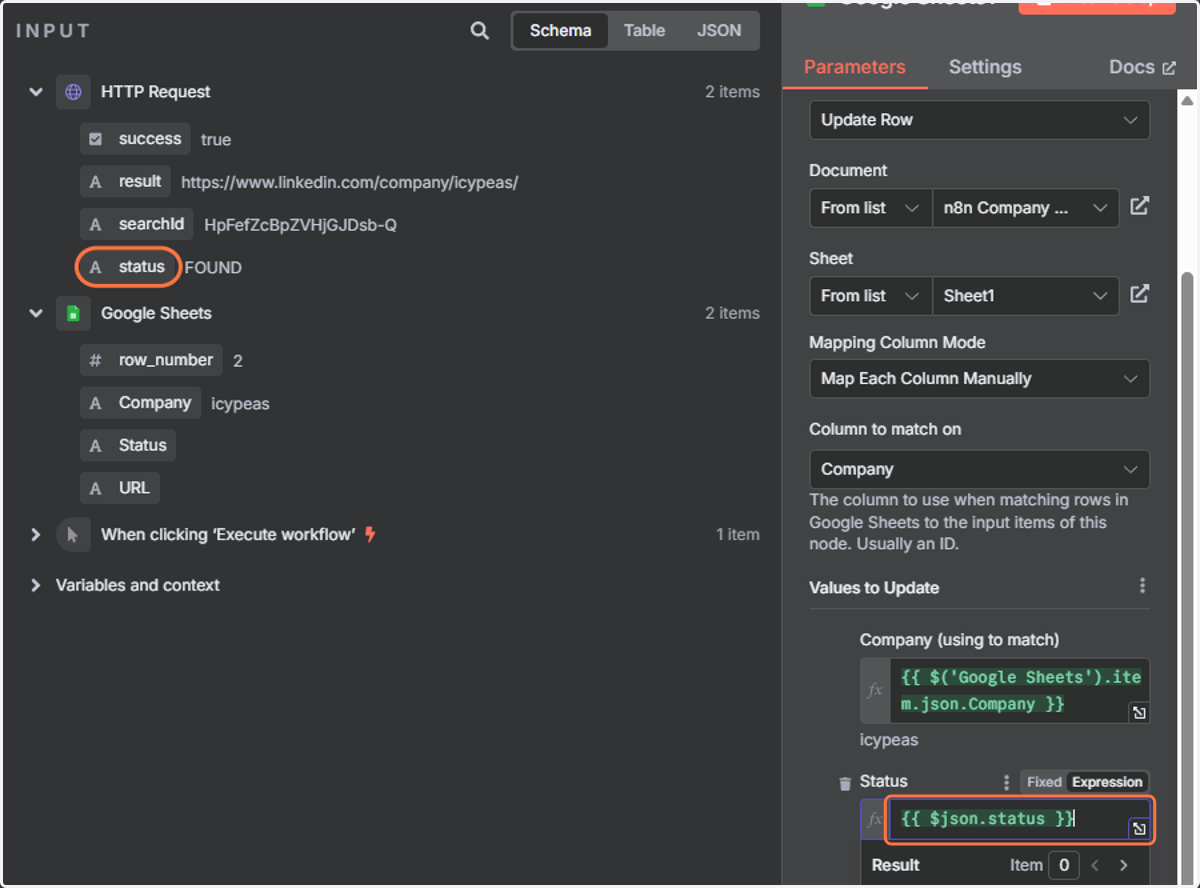1200x888 pixels.
Task: Open Document From list mode dropdown
Action: pyautogui.click(x=870, y=208)
